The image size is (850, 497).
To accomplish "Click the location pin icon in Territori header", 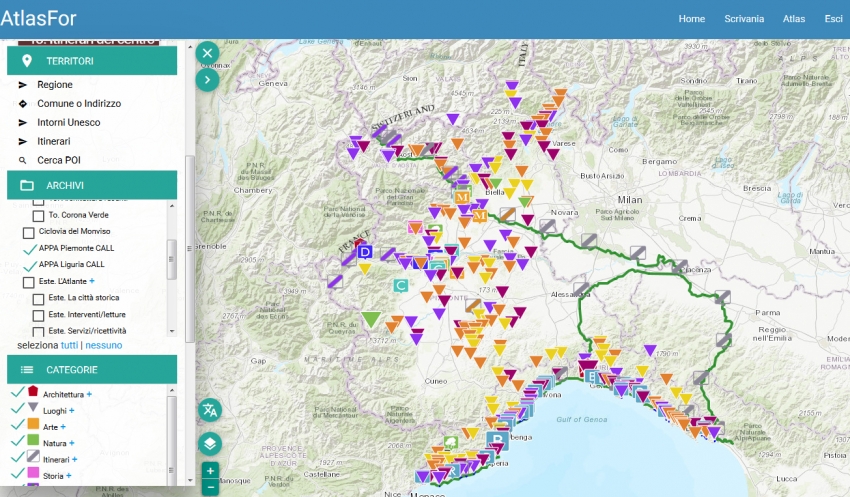I will [x=27, y=61].
